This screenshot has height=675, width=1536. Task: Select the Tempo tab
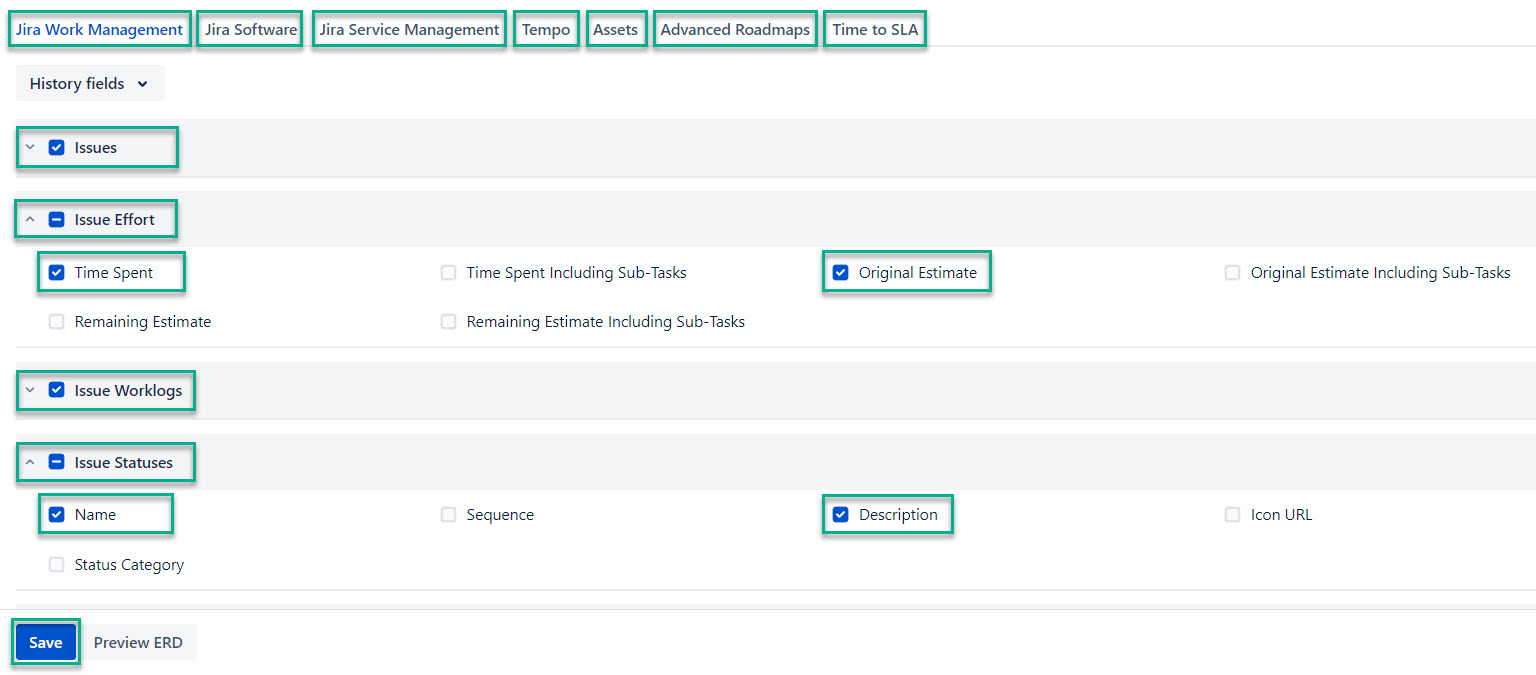546,29
